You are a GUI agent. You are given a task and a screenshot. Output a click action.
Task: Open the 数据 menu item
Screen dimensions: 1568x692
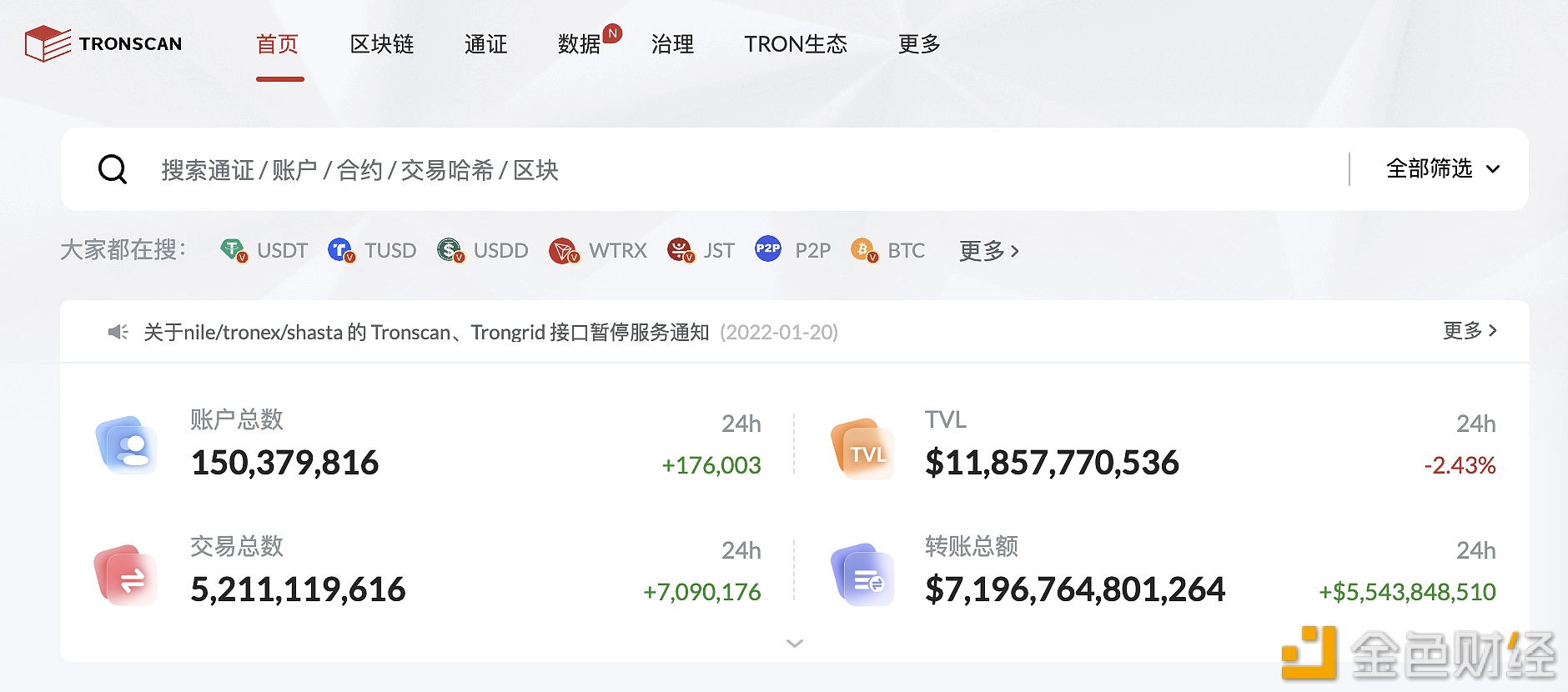(579, 44)
